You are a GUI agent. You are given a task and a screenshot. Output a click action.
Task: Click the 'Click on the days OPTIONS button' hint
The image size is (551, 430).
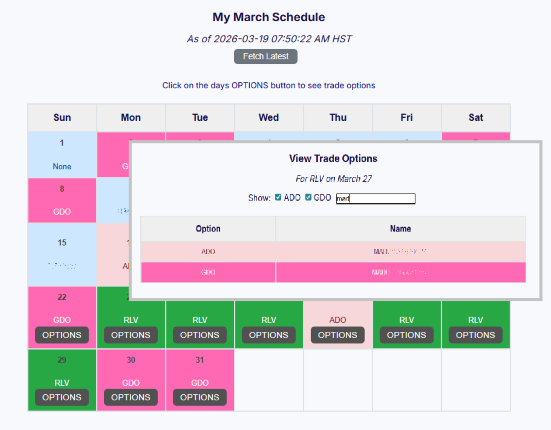point(269,85)
